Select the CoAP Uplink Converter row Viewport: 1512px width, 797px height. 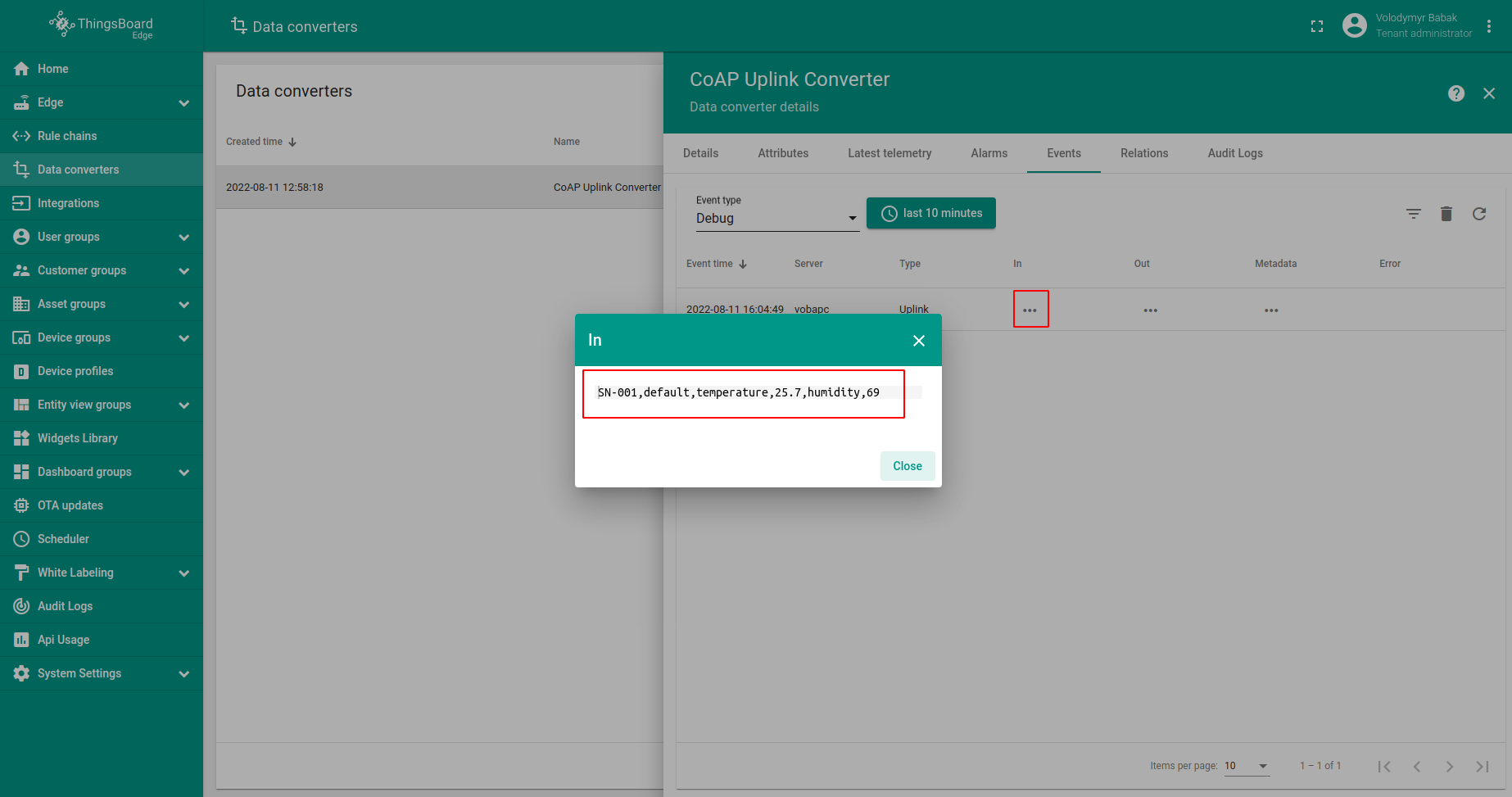coord(440,188)
